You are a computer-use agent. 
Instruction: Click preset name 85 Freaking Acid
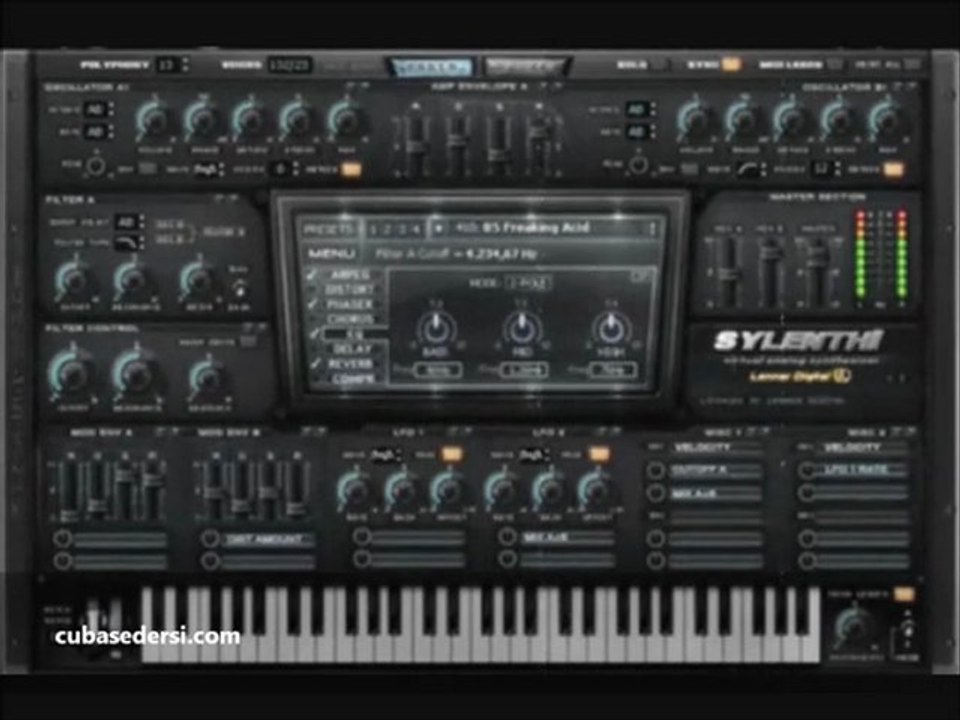pyautogui.click(x=536, y=228)
